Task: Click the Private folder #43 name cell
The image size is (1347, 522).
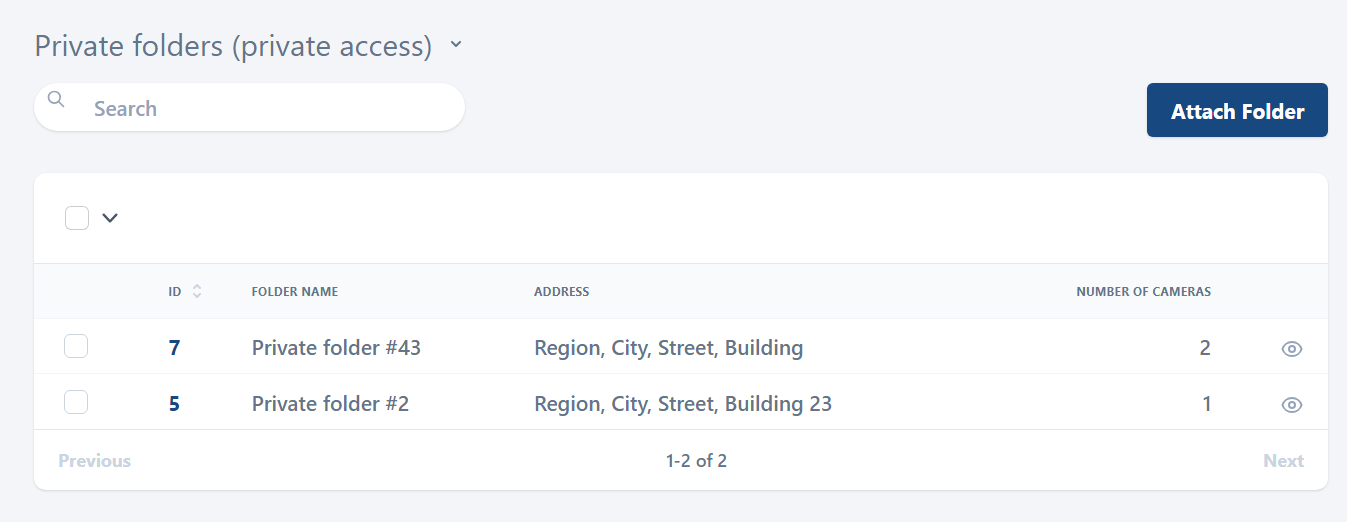Action: click(336, 348)
